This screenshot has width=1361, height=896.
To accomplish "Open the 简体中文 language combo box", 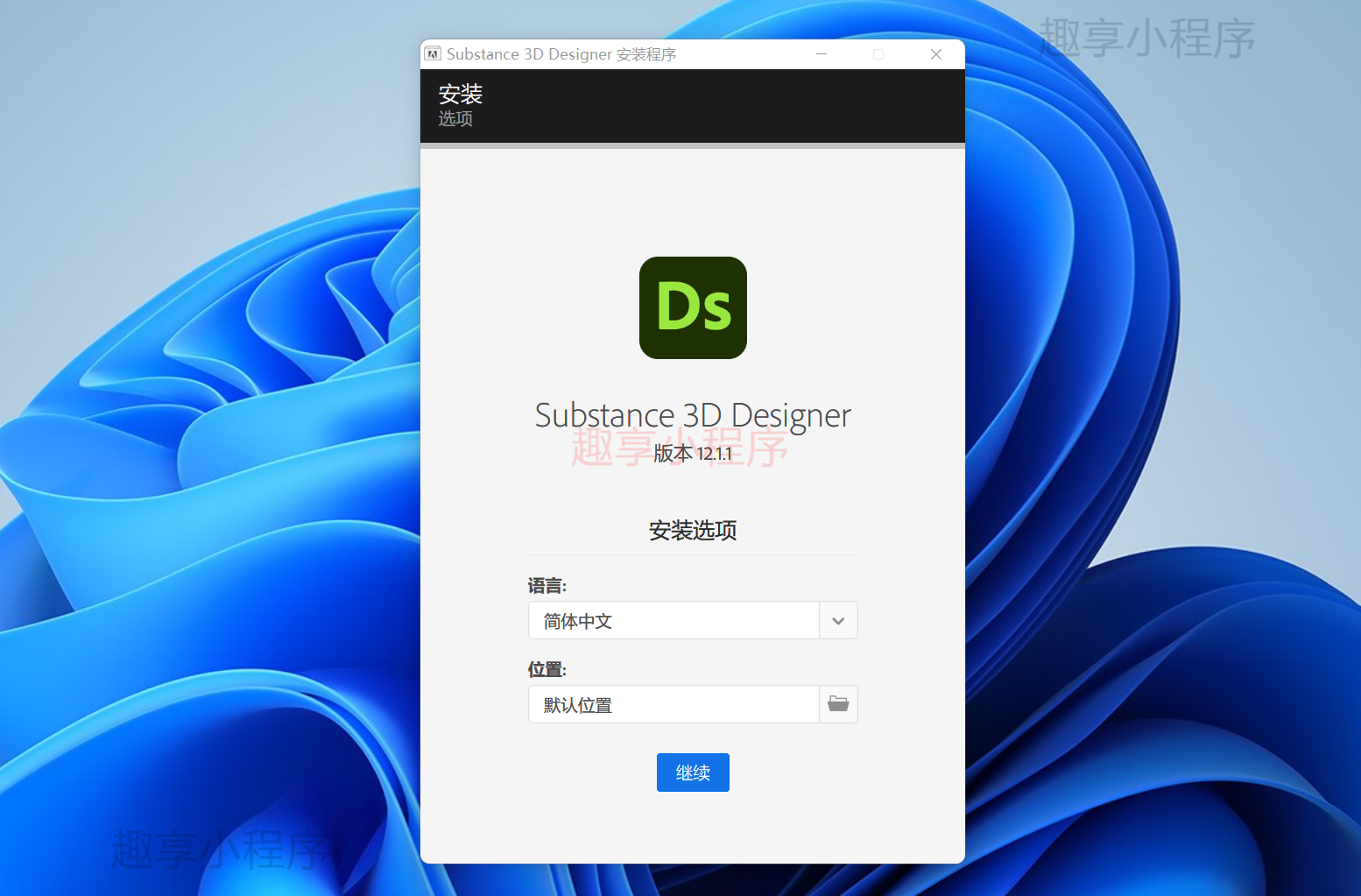I will 693,620.
